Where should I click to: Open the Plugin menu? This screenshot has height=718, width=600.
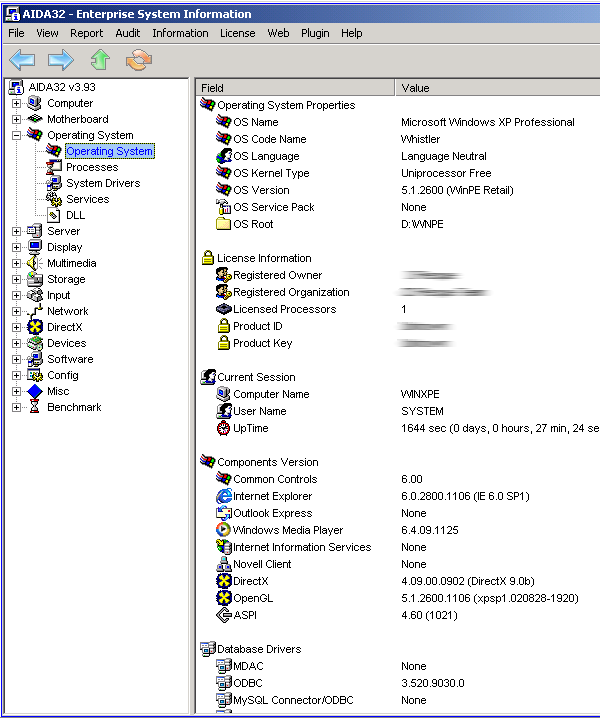coord(315,33)
